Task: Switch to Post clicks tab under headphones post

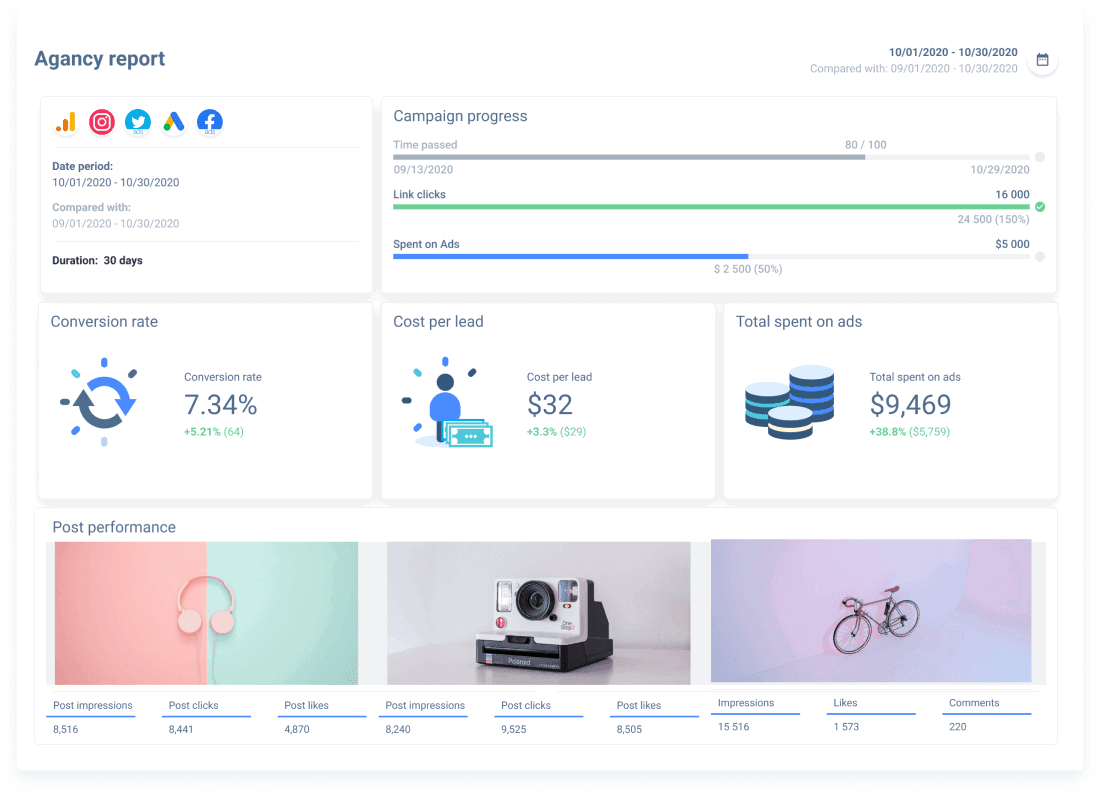Action: 192,705
